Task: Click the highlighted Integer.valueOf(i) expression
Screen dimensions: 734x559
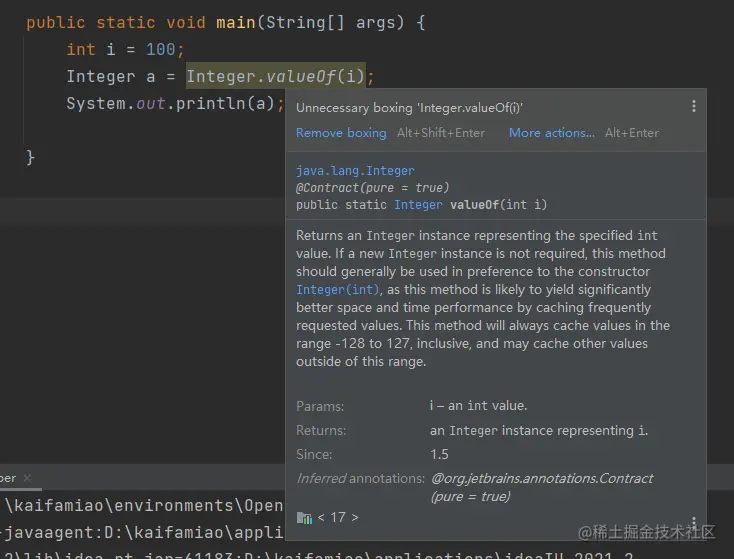Action: pos(276,76)
